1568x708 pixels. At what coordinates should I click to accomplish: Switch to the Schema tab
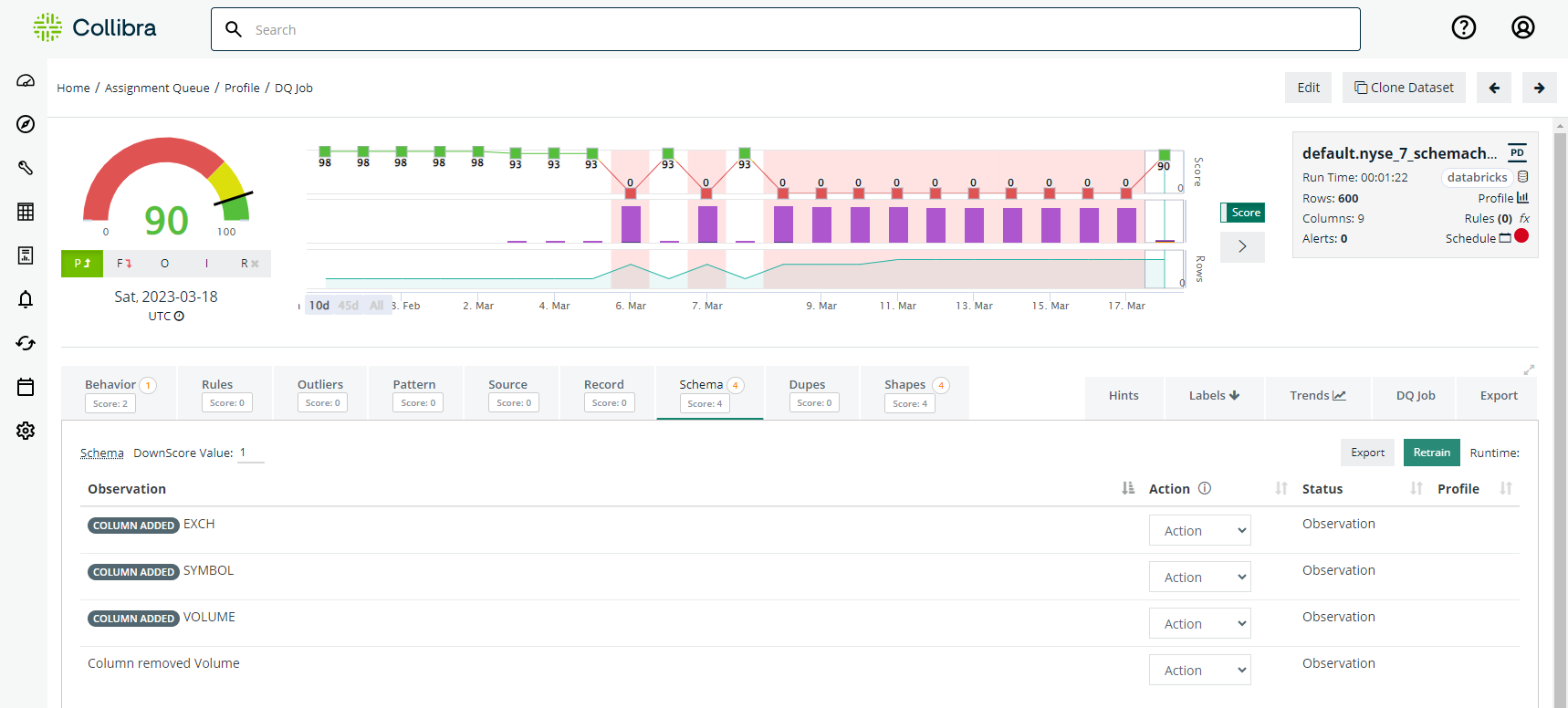[x=709, y=393]
